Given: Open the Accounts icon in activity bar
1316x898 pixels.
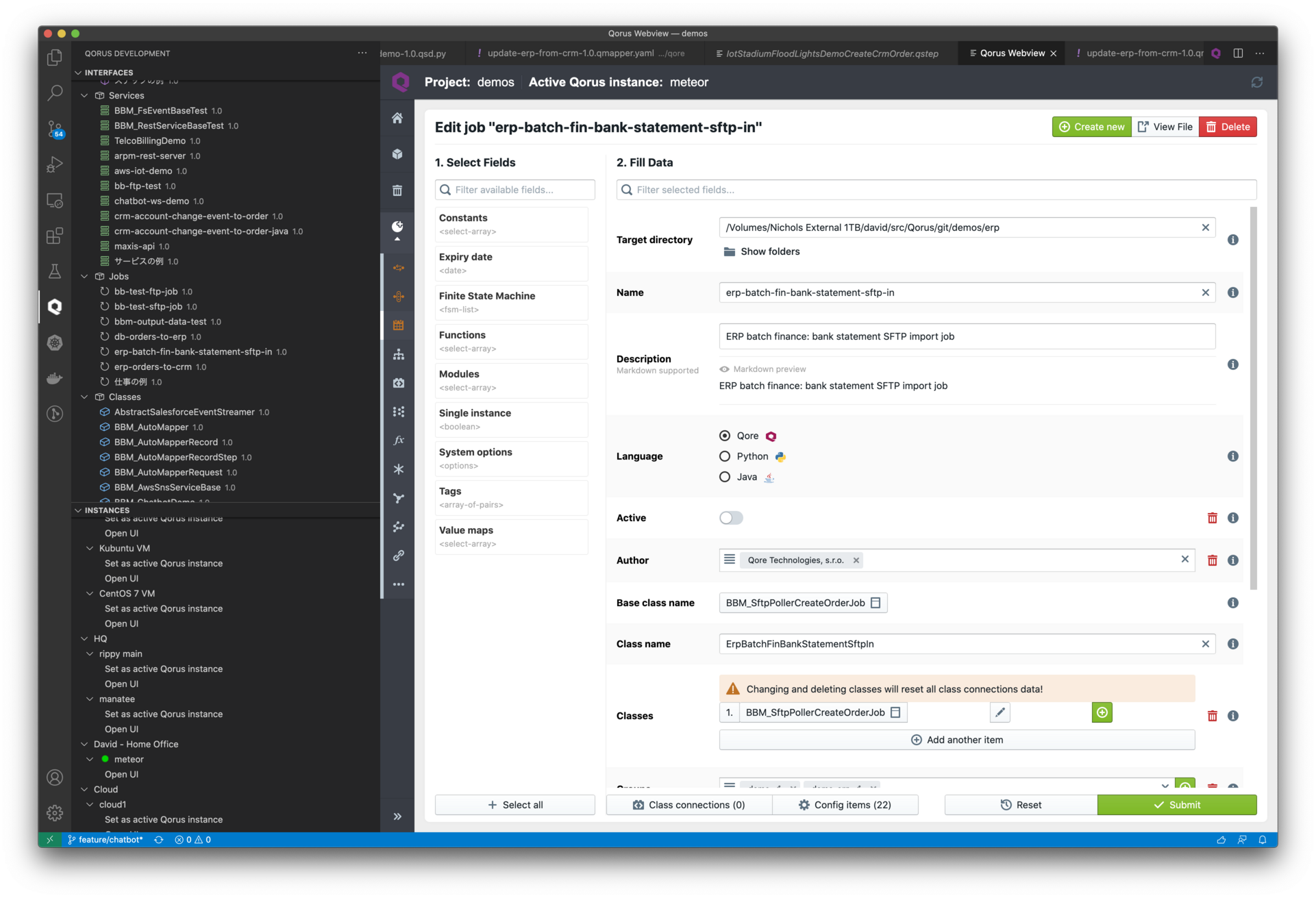Looking at the screenshot, I should (x=55, y=777).
